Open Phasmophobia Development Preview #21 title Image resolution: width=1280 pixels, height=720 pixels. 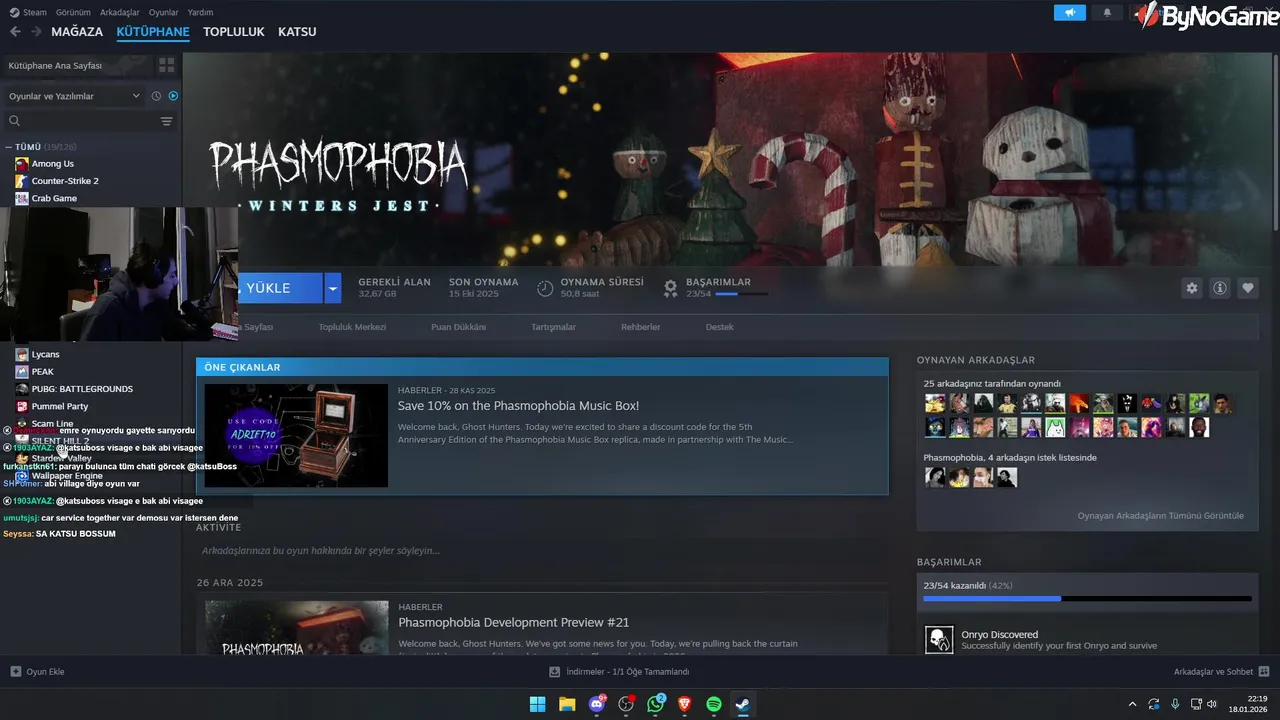(514, 622)
